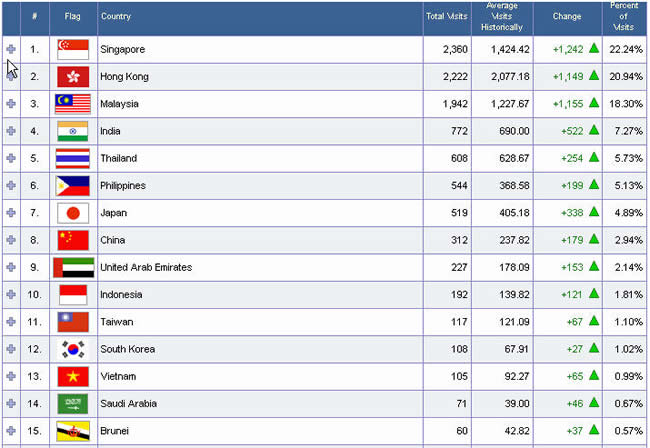650x448 pixels.
Task: Click the Hong Kong flag icon
Action: click(73, 77)
